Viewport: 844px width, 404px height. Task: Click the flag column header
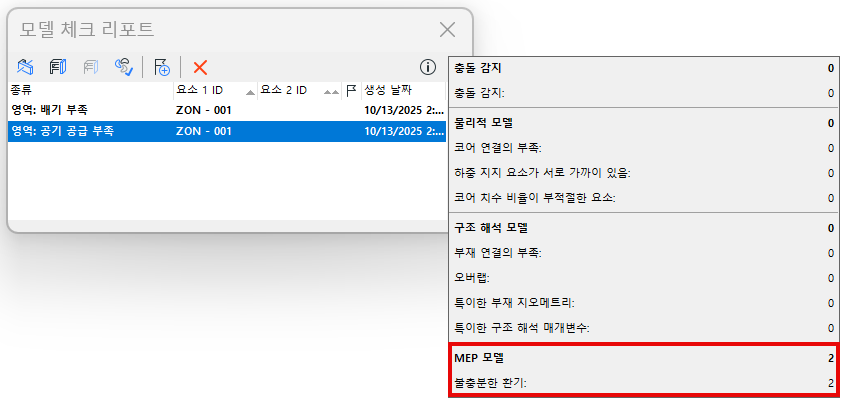coord(351,90)
